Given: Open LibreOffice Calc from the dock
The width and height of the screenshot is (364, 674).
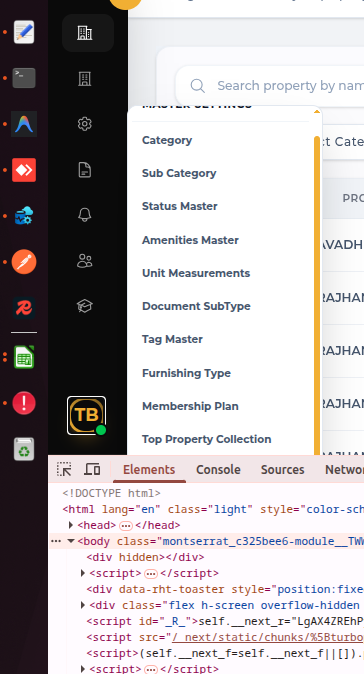Looking at the screenshot, I should point(24,357).
